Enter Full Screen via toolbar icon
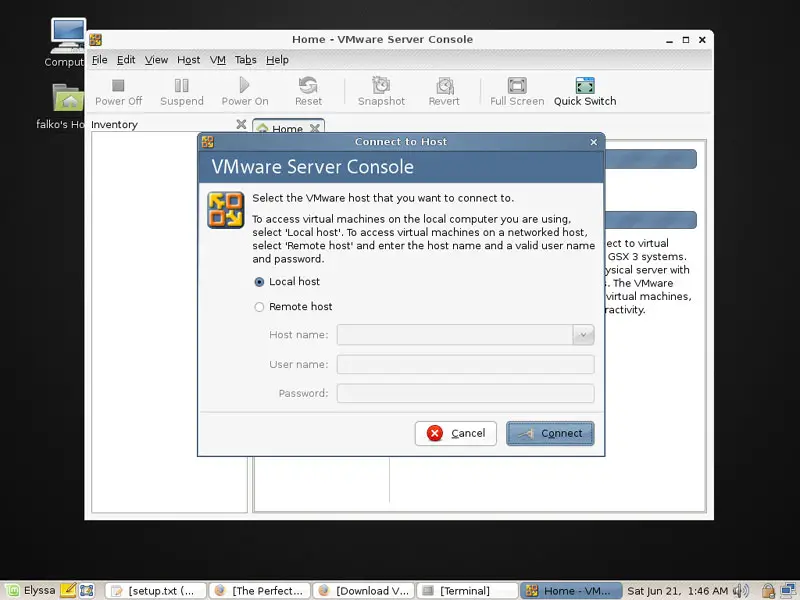 [x=517, y=85]
